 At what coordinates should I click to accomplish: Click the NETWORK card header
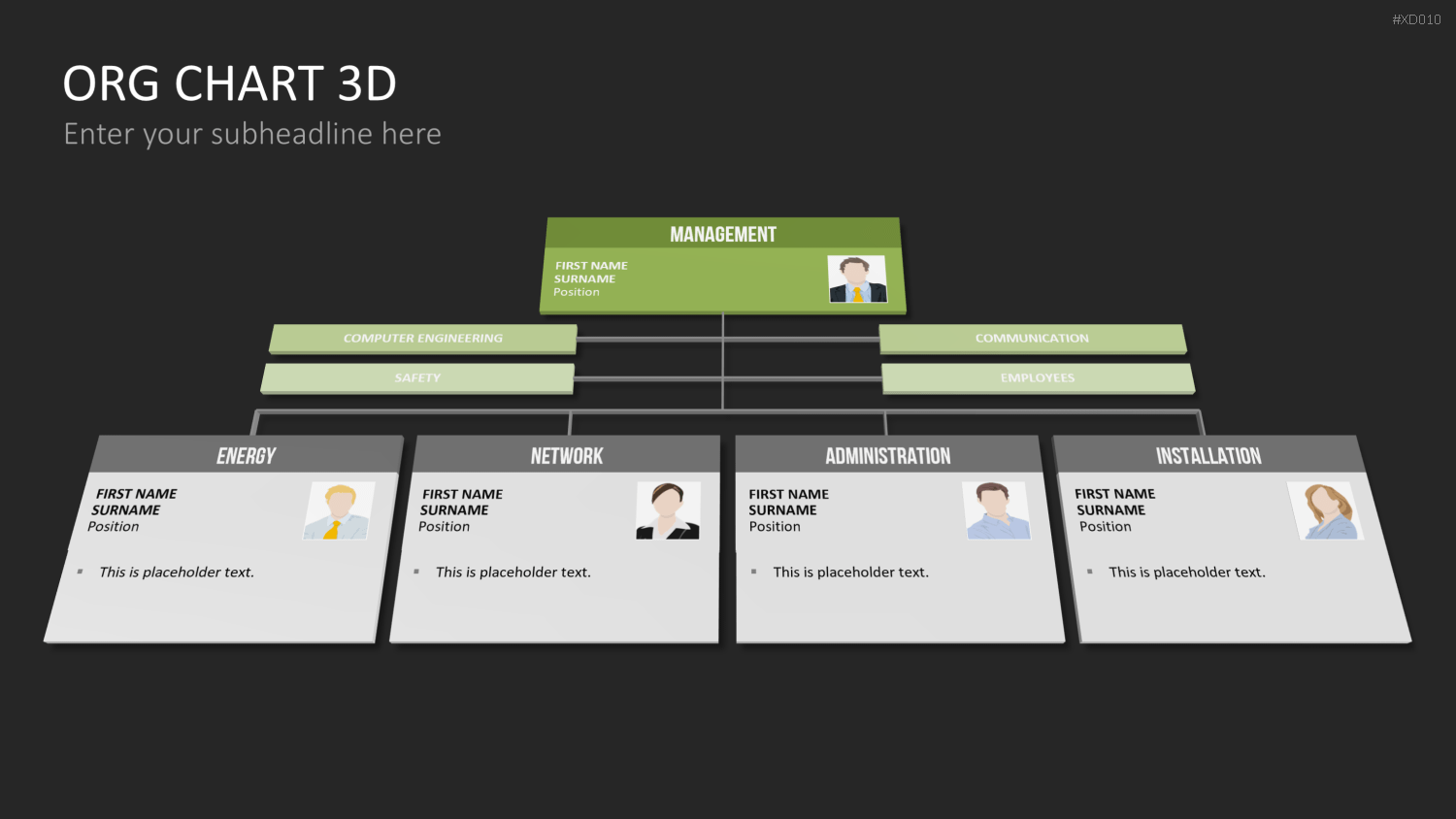click(x=567, y=455)
